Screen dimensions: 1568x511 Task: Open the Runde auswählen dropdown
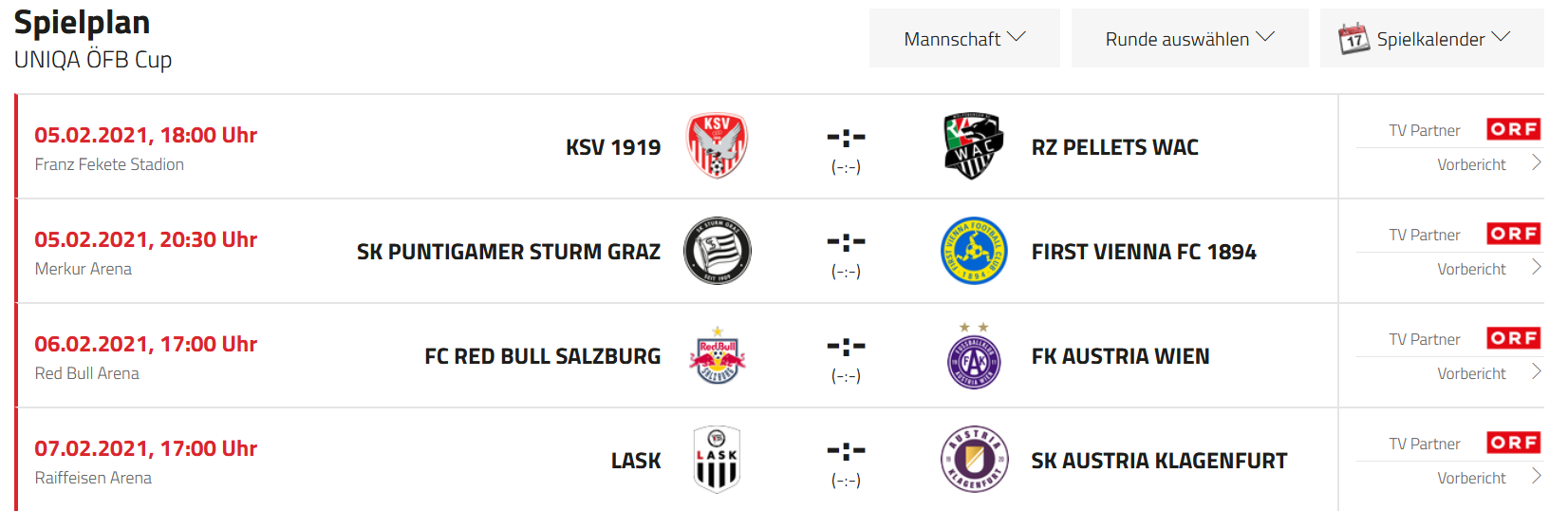pos(1189,39)
